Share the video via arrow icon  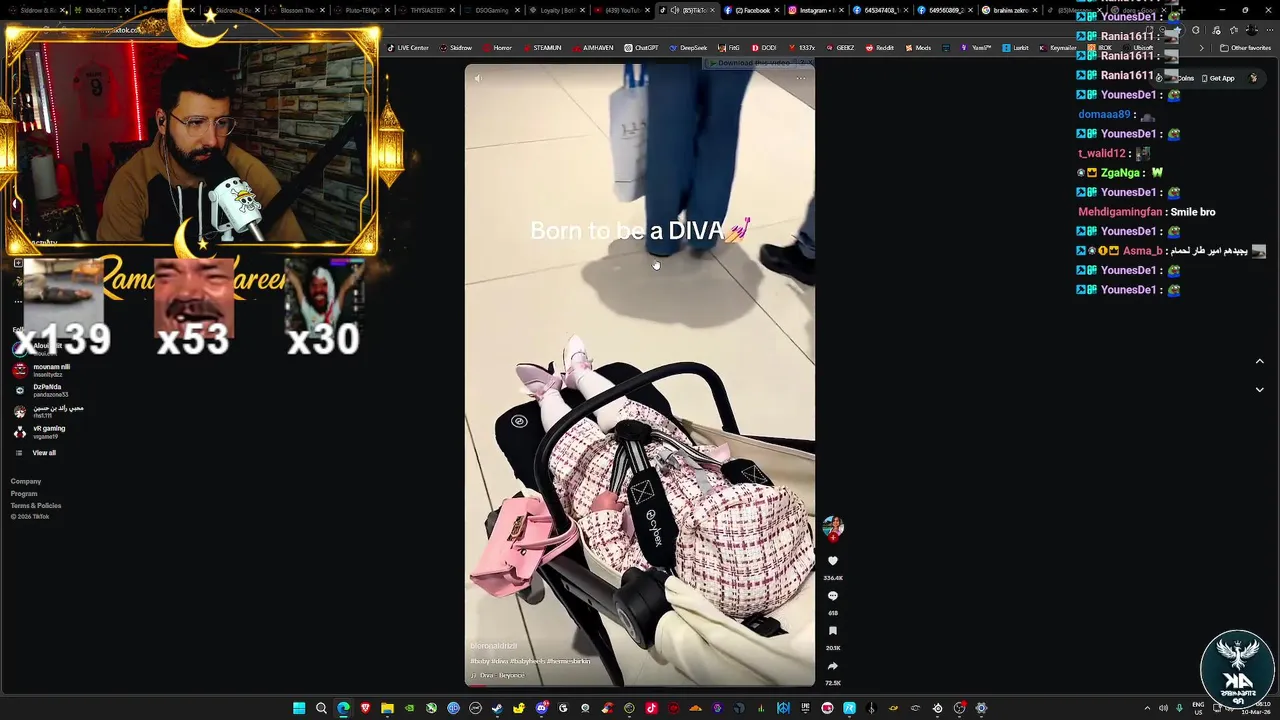tap(832, 666)
